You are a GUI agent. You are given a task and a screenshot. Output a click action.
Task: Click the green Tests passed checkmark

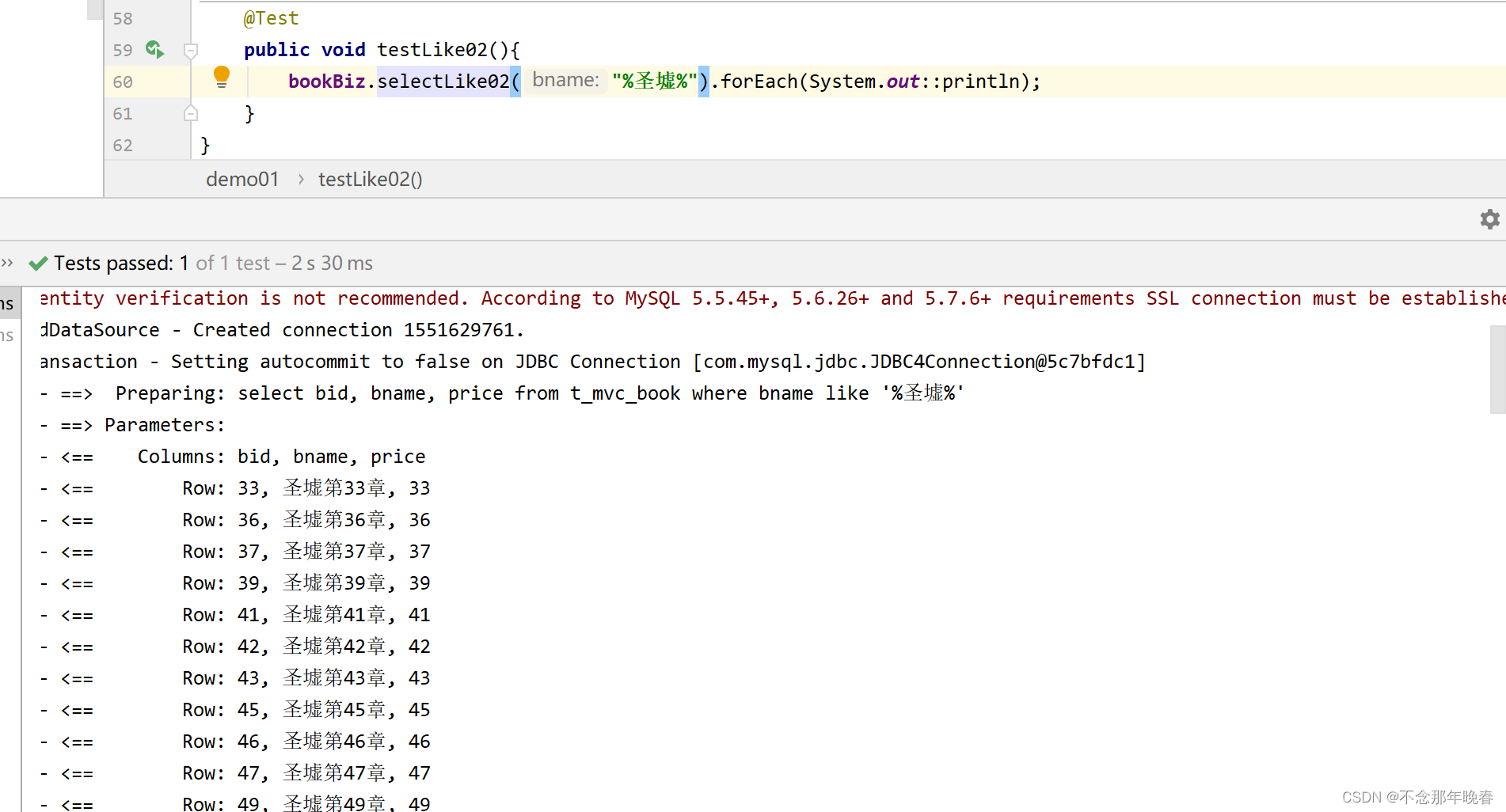point(37,264)
